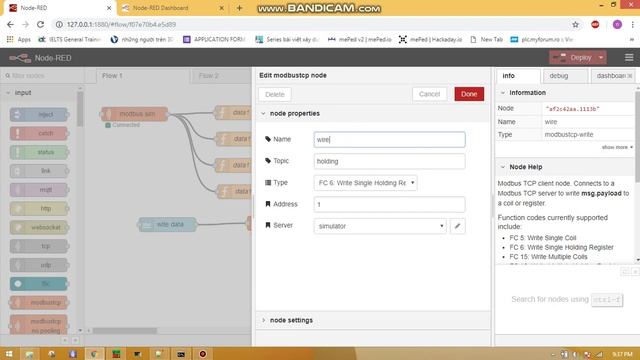Open the Server dropdown showing simulator

pyautogui.click(x=380, y=226)
